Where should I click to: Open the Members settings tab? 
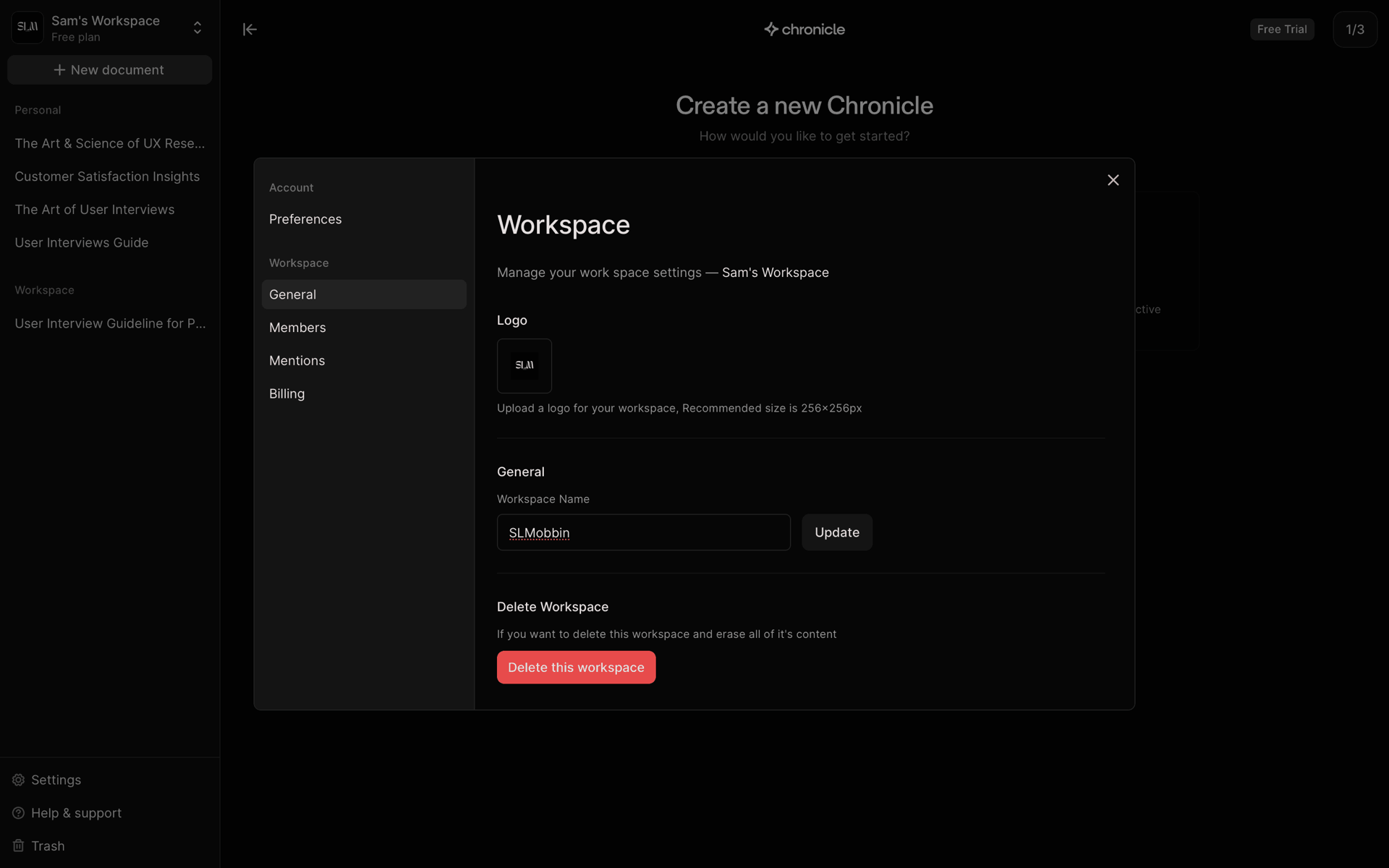297,328
